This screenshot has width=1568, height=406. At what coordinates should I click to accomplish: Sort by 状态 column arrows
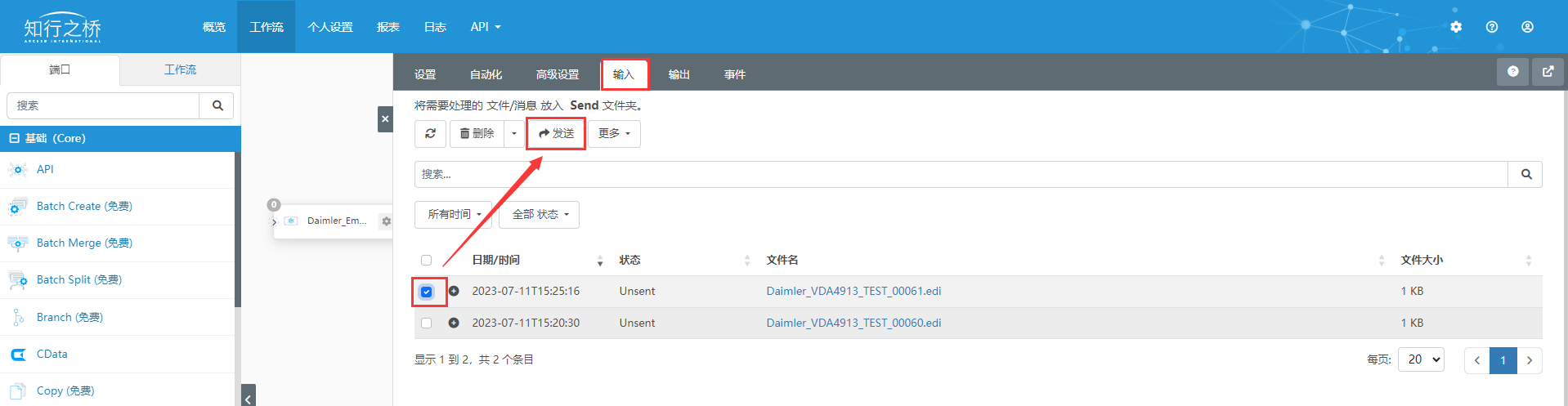[x=747, y=261]
